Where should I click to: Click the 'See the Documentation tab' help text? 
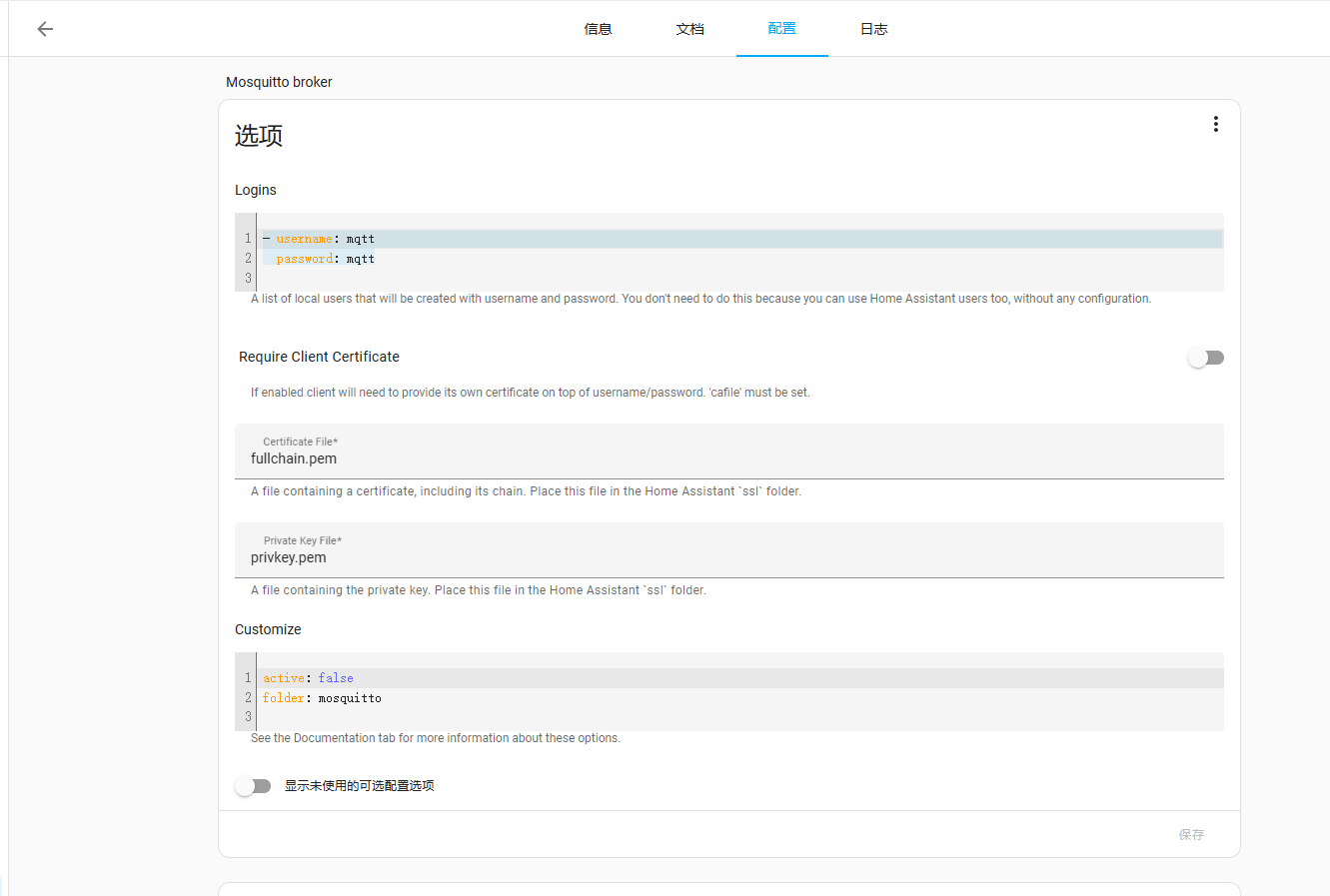[x=436, y=738]
